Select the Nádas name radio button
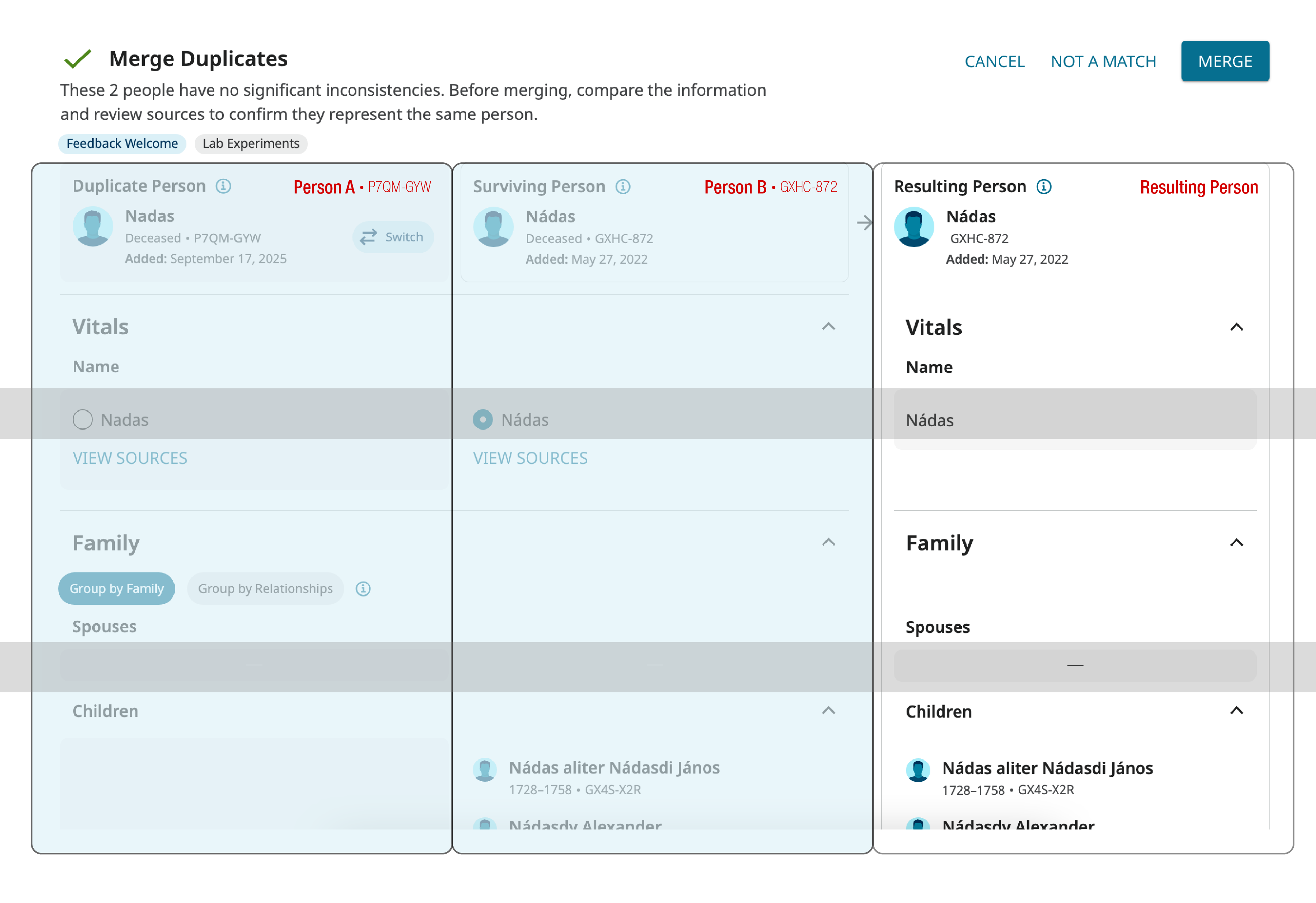The height and width of the screenshot is (903, 1316). tap(483, 420)
